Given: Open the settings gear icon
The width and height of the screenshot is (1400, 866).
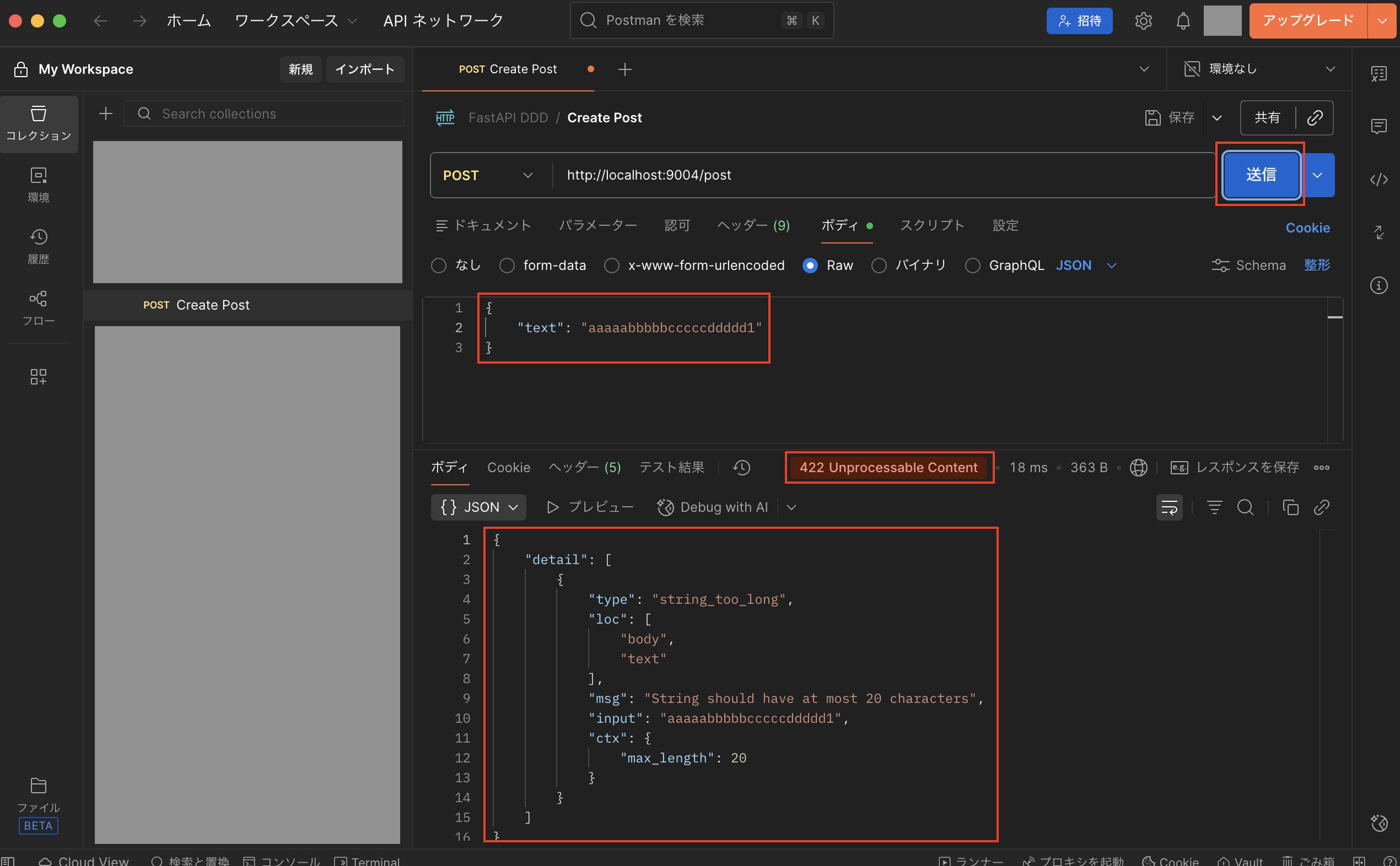Looking at the screenshot, I should coord(1143,21).
